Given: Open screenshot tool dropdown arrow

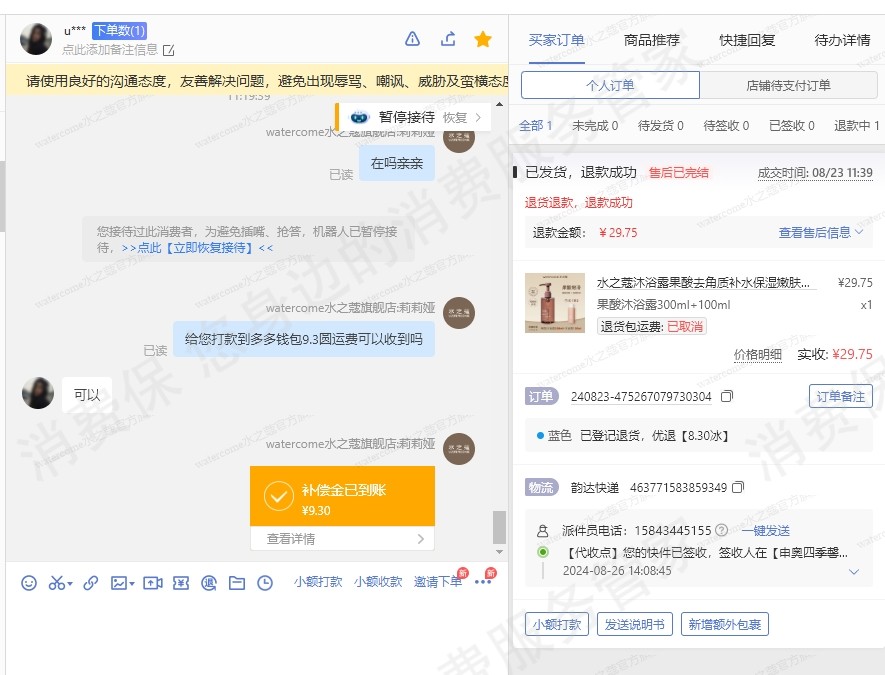Looking at the screenshot, I should pyautogui.click(x=70, y=584).
